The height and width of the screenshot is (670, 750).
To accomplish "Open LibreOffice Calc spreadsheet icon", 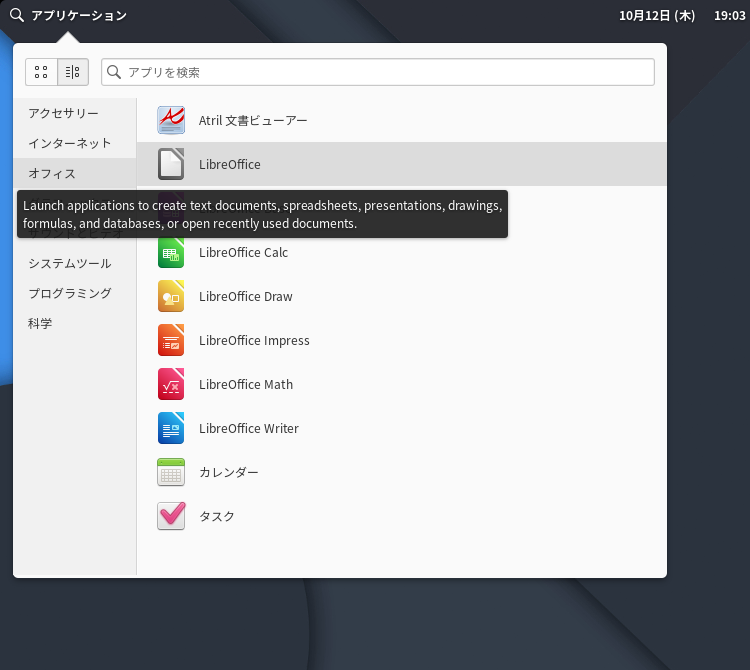I will [171, 252].
